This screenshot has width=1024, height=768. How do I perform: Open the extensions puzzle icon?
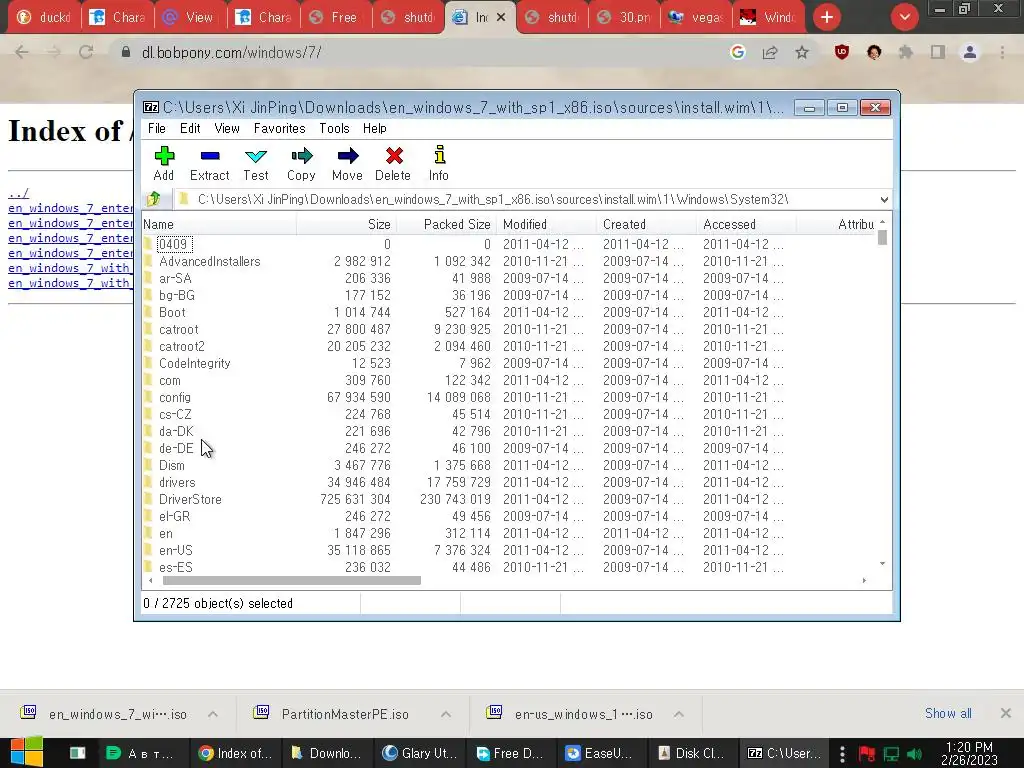tap(906, 52)
